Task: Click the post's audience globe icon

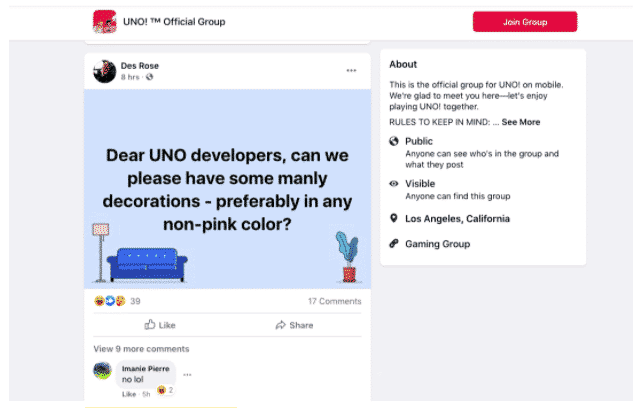Action: pyautogui.click(x=150, y=77)
